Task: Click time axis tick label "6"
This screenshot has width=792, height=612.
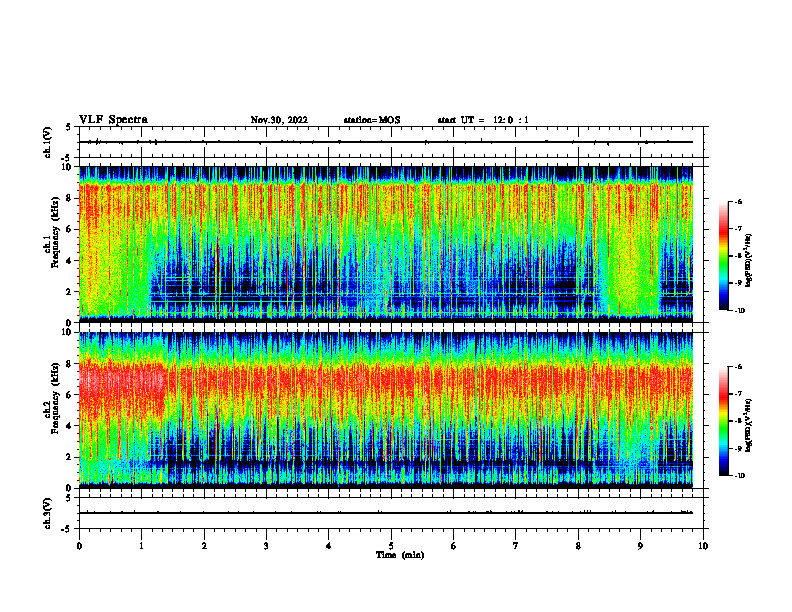Action: tap(454, 546)
